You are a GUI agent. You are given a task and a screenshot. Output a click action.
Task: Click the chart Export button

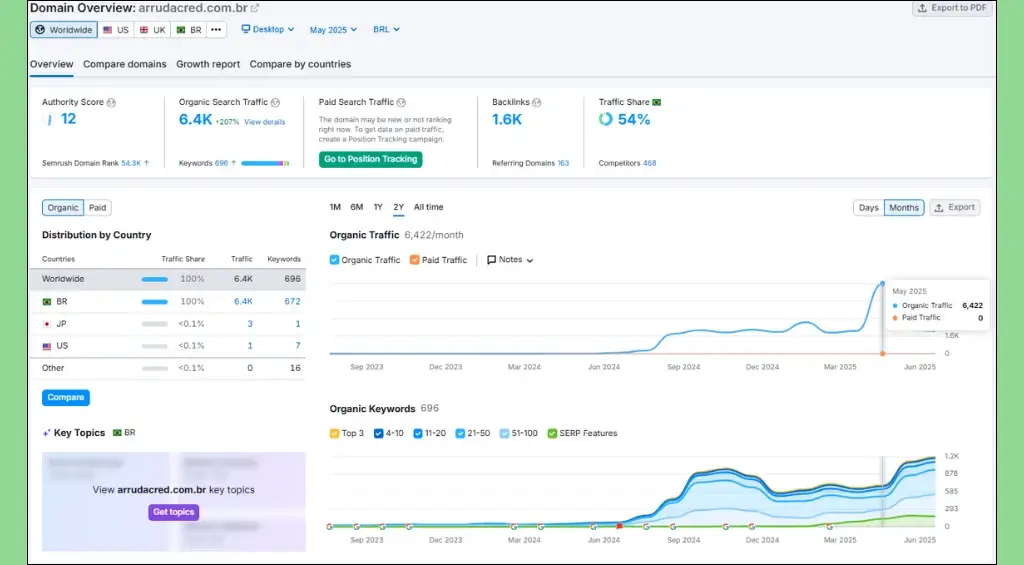[955, 208]
